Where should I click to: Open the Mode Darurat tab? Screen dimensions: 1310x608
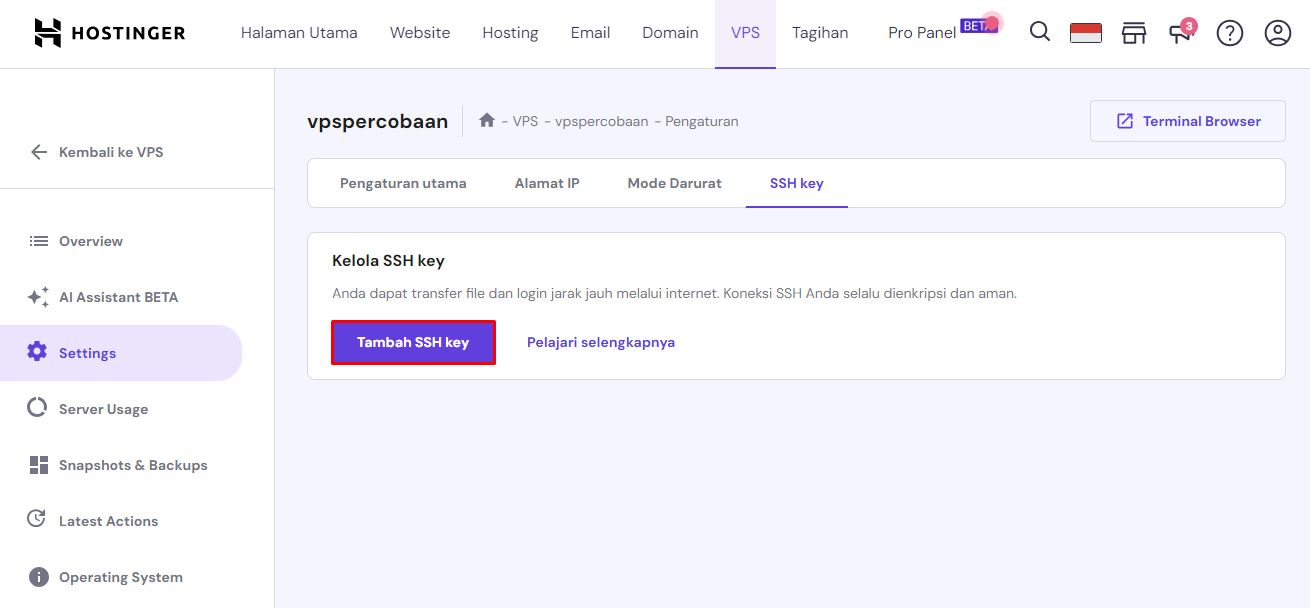click(x=674, y=183)
